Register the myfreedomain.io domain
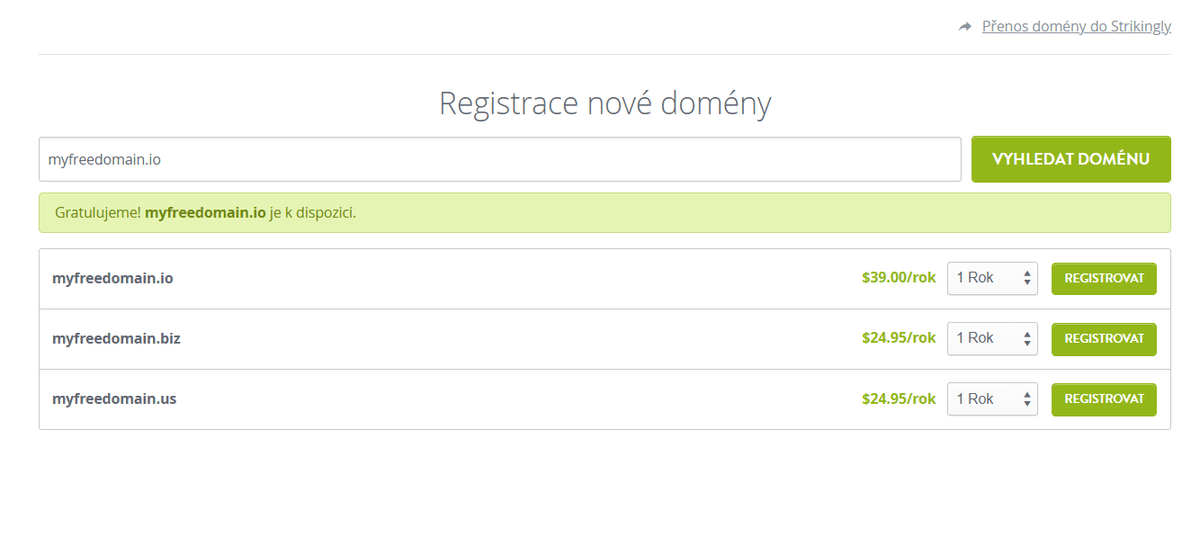The width and height of the screenshot is (1200, 546). click(1103, 278)
